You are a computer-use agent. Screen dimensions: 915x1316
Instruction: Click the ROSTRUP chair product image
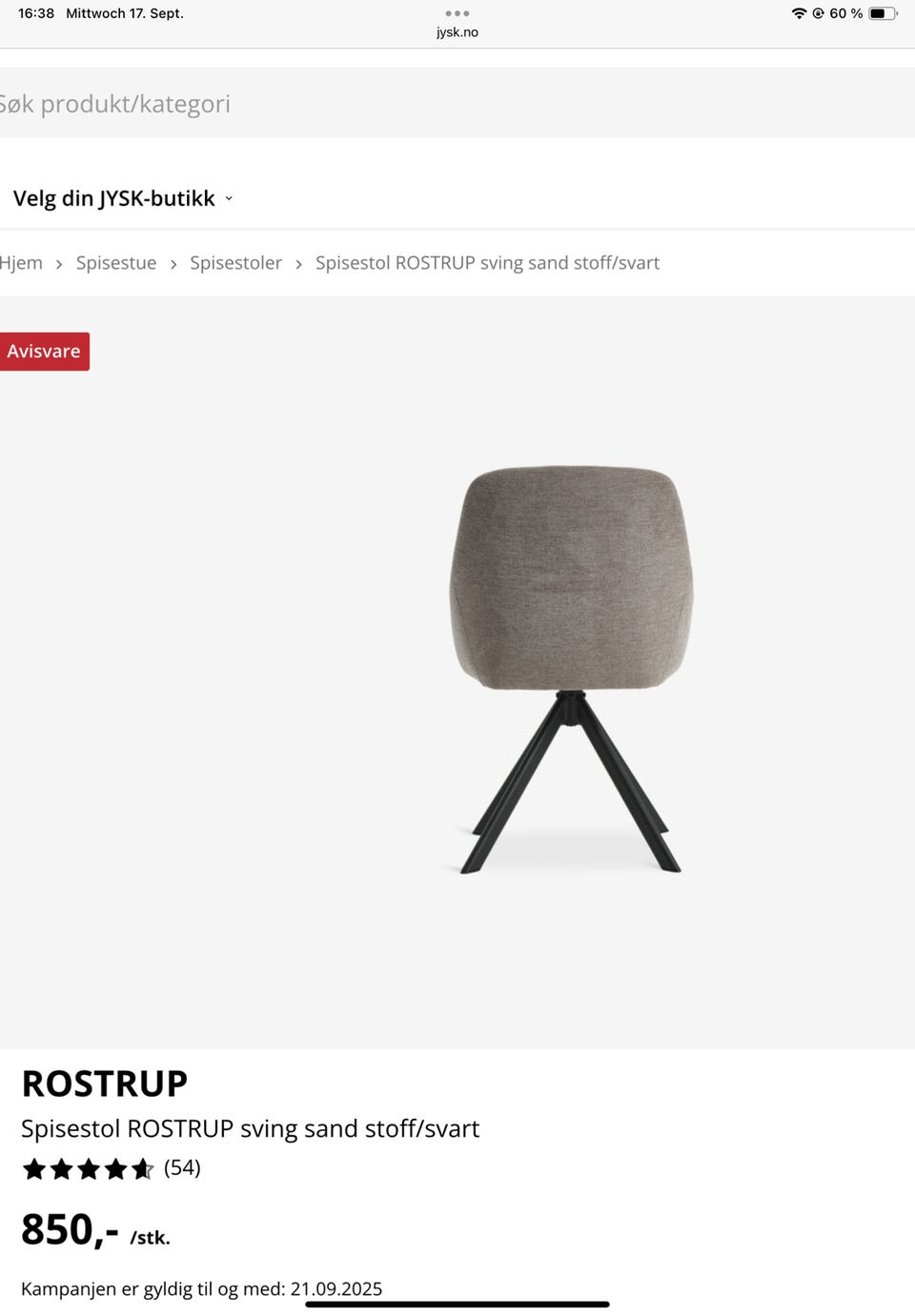tap(571, 669)
